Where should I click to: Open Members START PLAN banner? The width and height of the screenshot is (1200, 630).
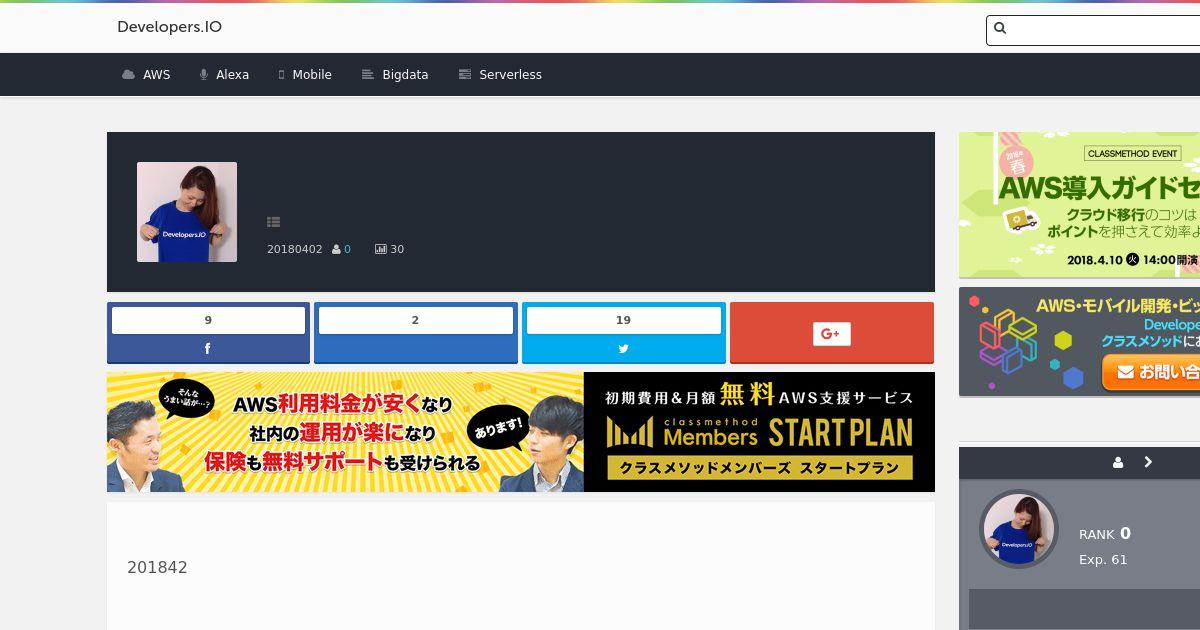point(521,432)
